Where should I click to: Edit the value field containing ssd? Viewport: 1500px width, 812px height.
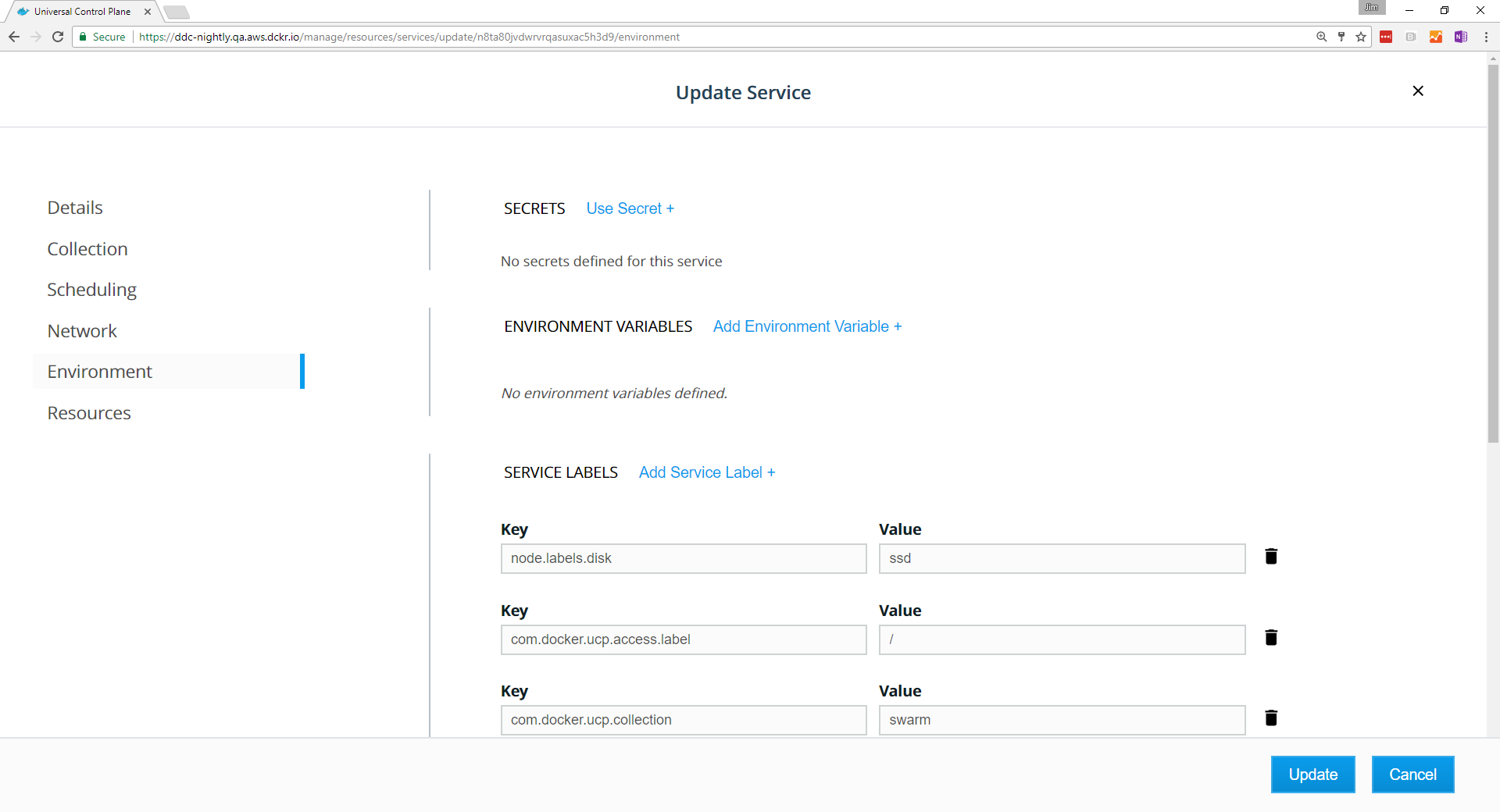click(1062, 559)
